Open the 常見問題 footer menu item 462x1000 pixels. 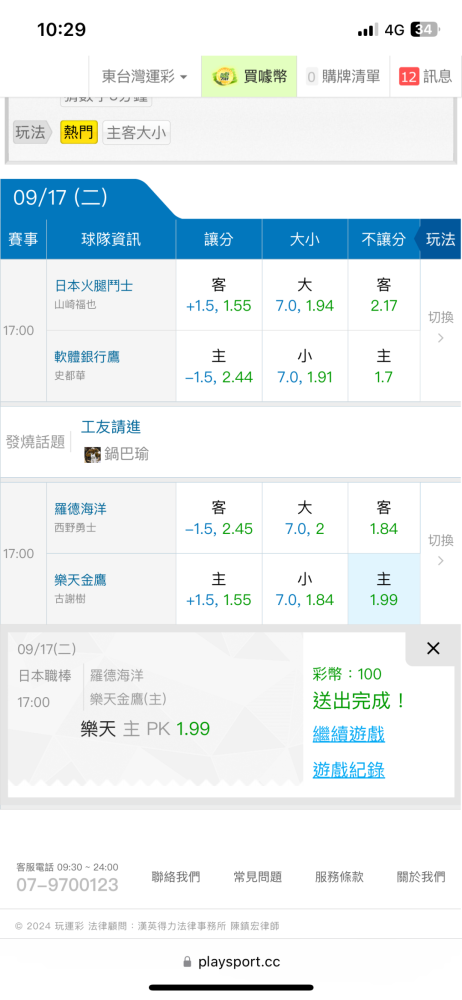point(258,877)
